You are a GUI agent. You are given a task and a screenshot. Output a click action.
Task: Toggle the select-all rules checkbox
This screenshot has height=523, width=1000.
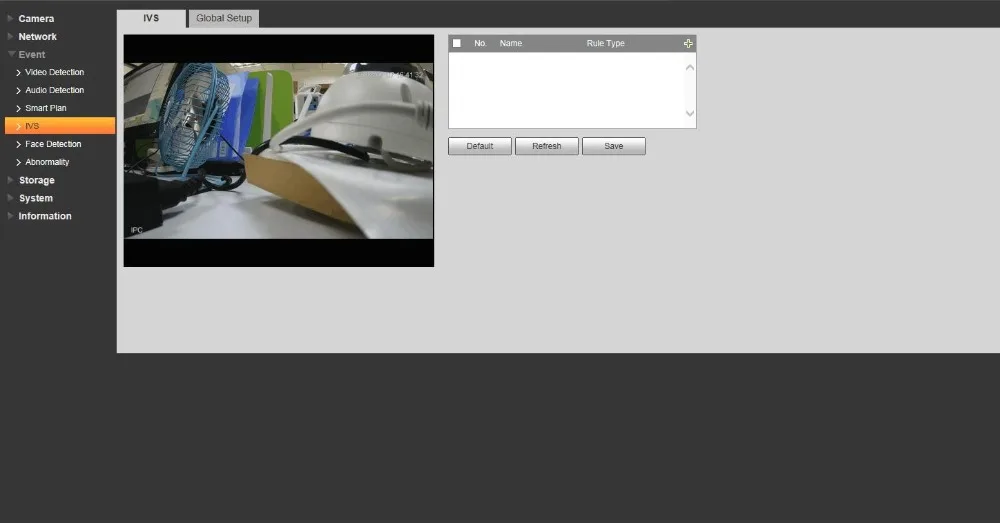point(457,43)
